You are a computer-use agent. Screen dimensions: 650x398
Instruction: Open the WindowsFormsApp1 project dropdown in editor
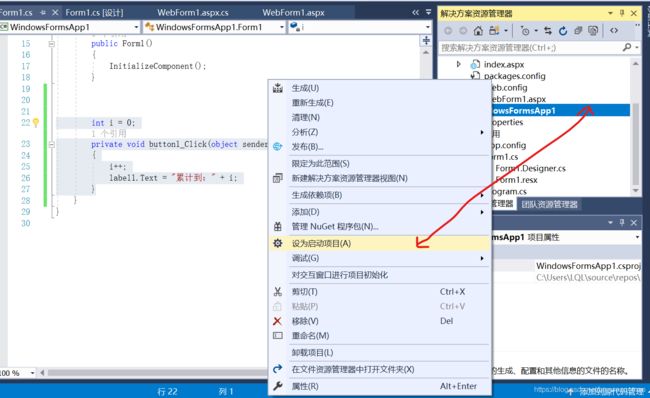(x=136, y=27)
